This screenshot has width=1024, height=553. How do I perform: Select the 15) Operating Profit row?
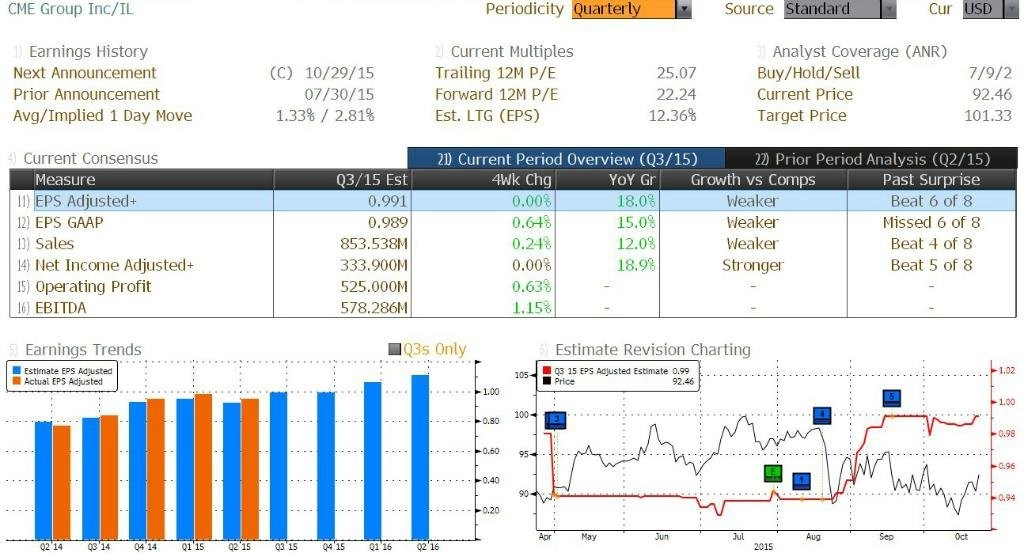pyautogui.click(x=513, y=286)
